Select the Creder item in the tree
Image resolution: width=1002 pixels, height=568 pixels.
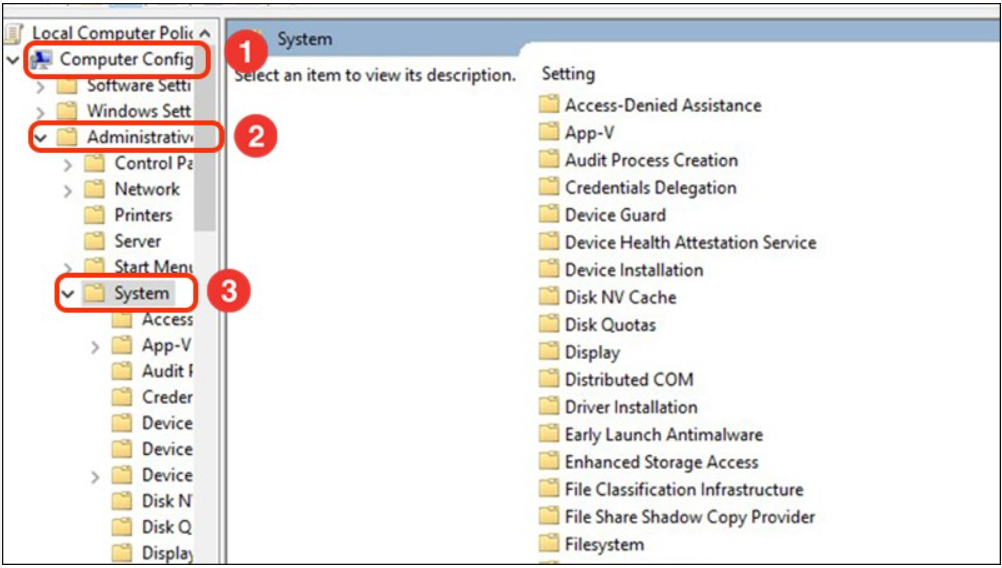(152, 397)
